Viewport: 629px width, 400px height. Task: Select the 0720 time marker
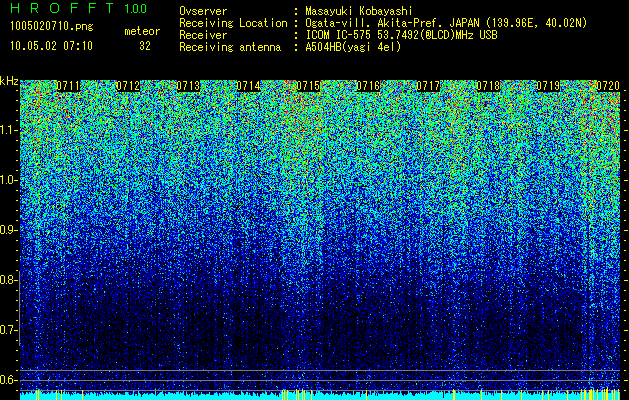pyautogui.click(x=608, y=86)
